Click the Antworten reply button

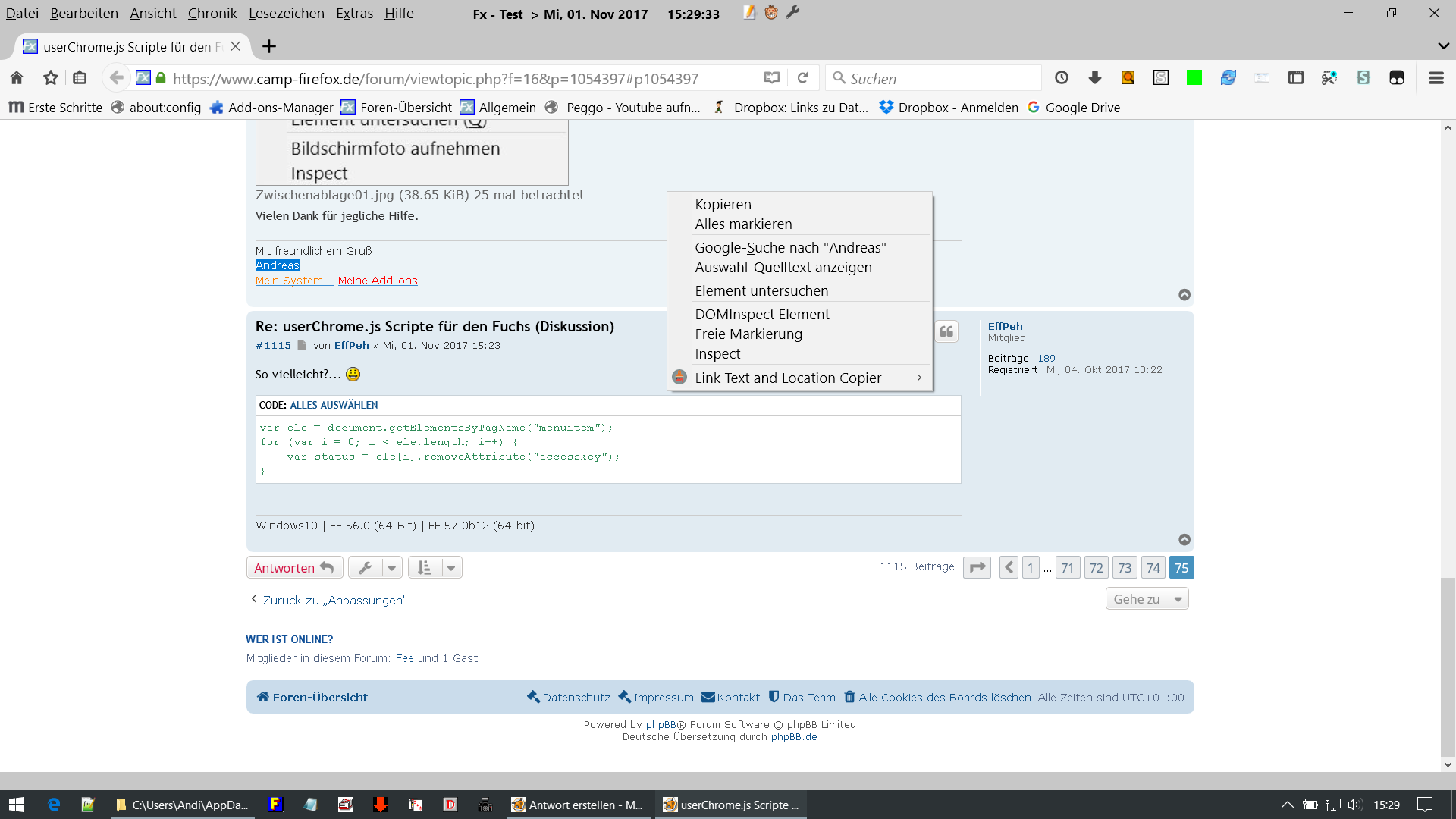click(294, 568)
